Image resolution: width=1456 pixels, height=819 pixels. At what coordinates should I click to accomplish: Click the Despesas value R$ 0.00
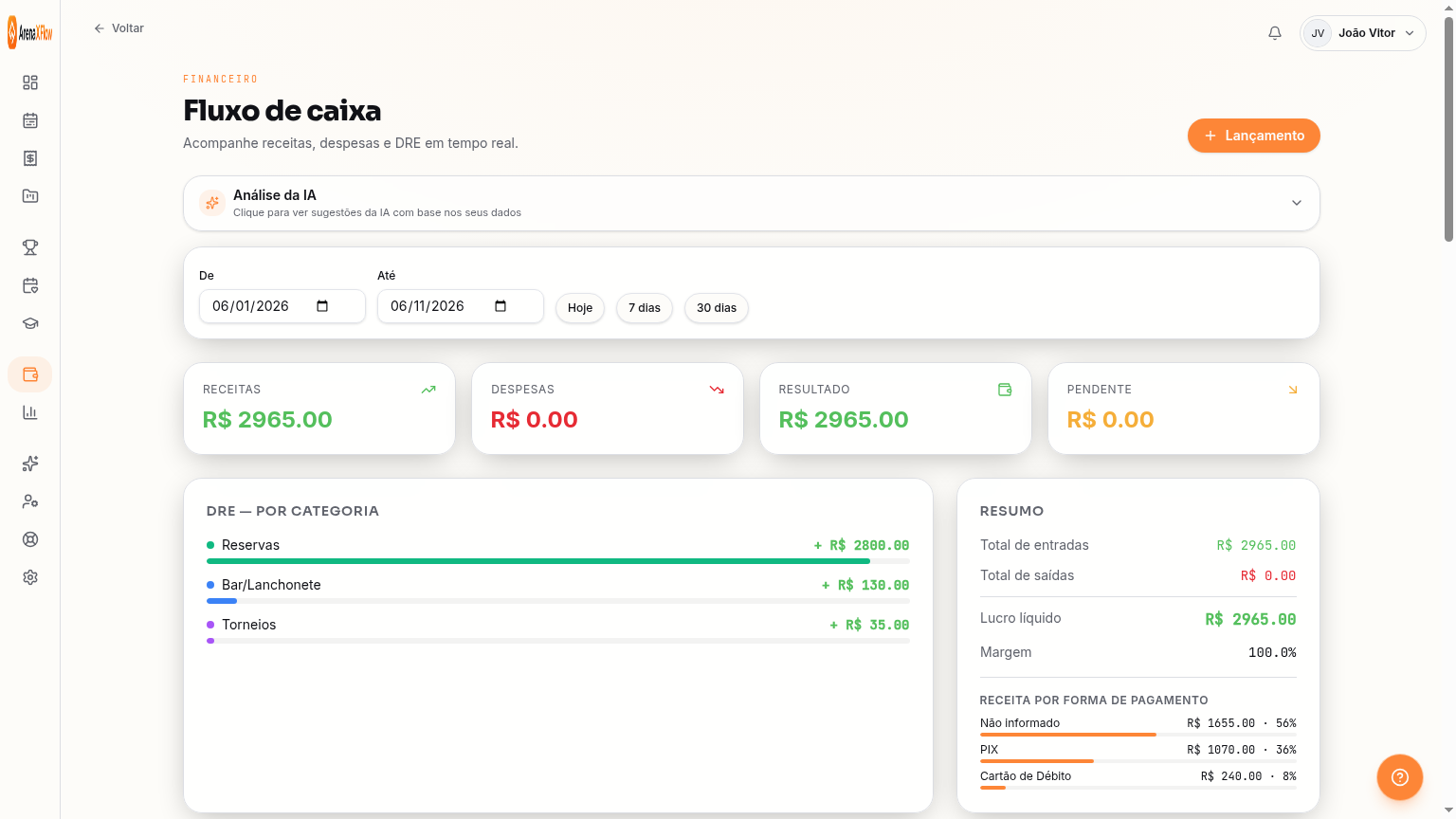pyautogui.click(x=535, y=420)
